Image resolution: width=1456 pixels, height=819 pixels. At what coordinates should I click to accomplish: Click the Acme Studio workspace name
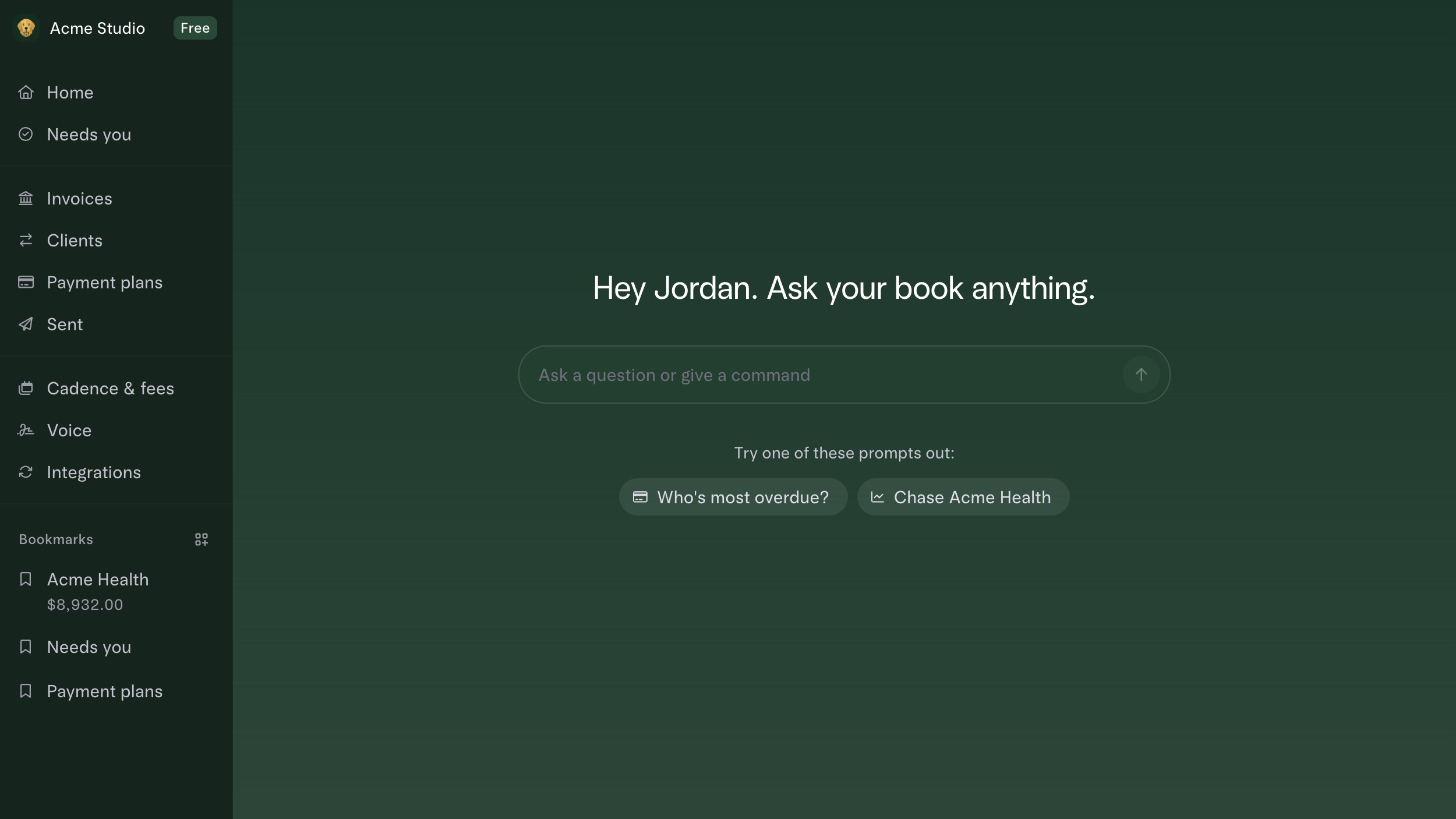coord(97,28)
